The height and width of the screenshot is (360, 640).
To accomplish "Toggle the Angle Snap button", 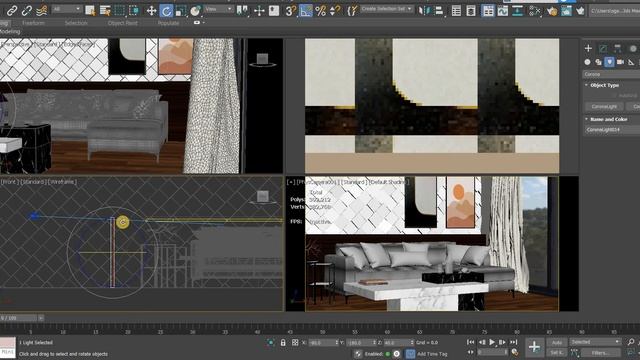I will 305,11.
